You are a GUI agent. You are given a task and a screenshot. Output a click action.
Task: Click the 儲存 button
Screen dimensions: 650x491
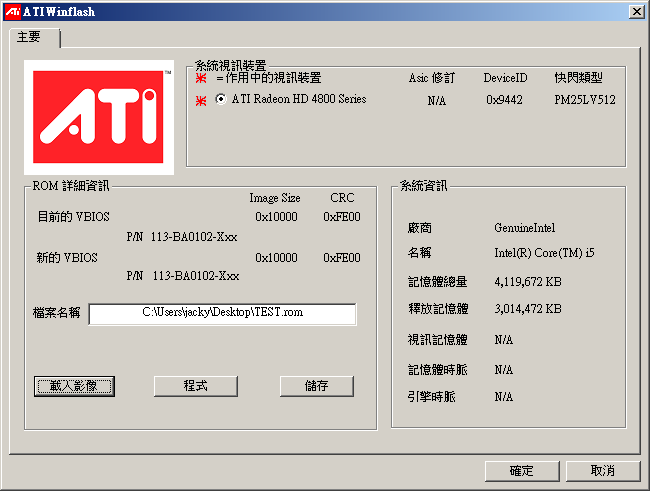pyautogui.click(x=317, y=386)
